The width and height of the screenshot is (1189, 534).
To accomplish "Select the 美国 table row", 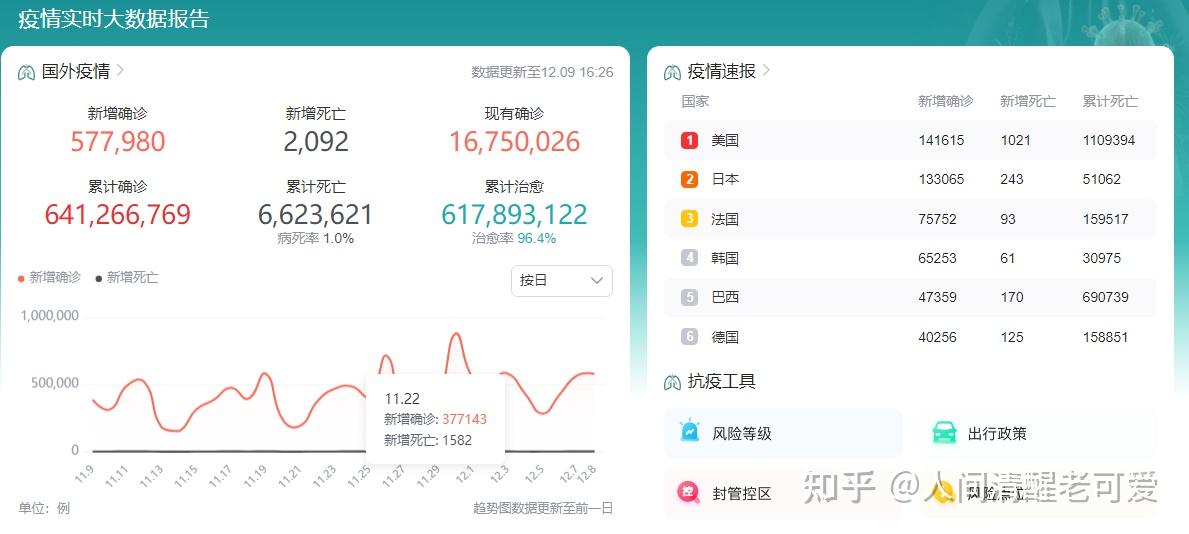I will click(x=911, y=140).
